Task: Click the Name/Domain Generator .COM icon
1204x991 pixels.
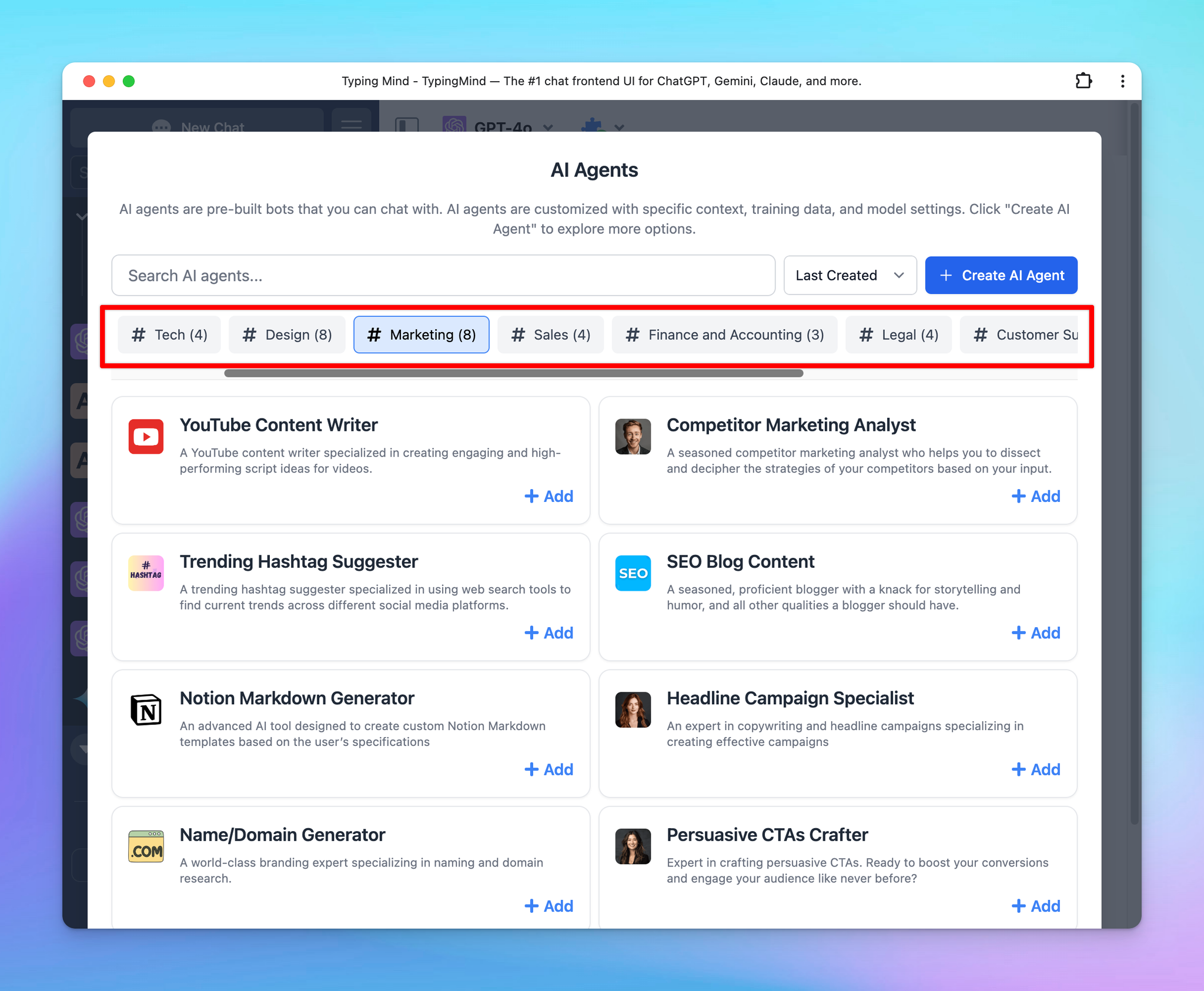Action: coord(146,846)
